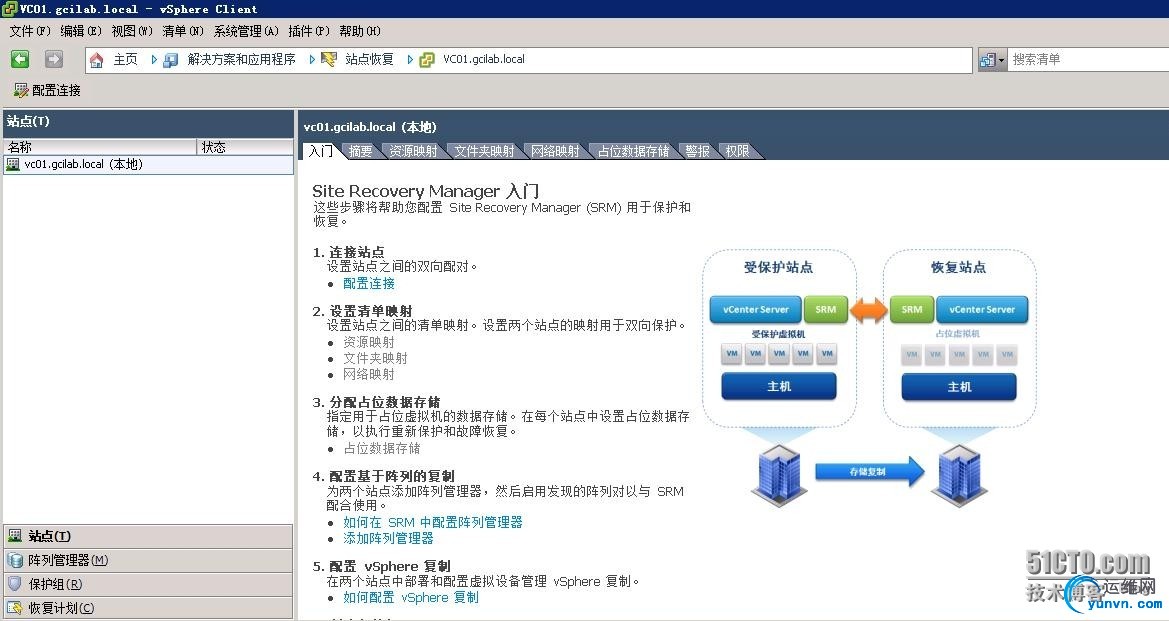This screenshot has width=1169, height=621.
Task: Switch to the 网络映射 tab
Action: pos(555,151)
